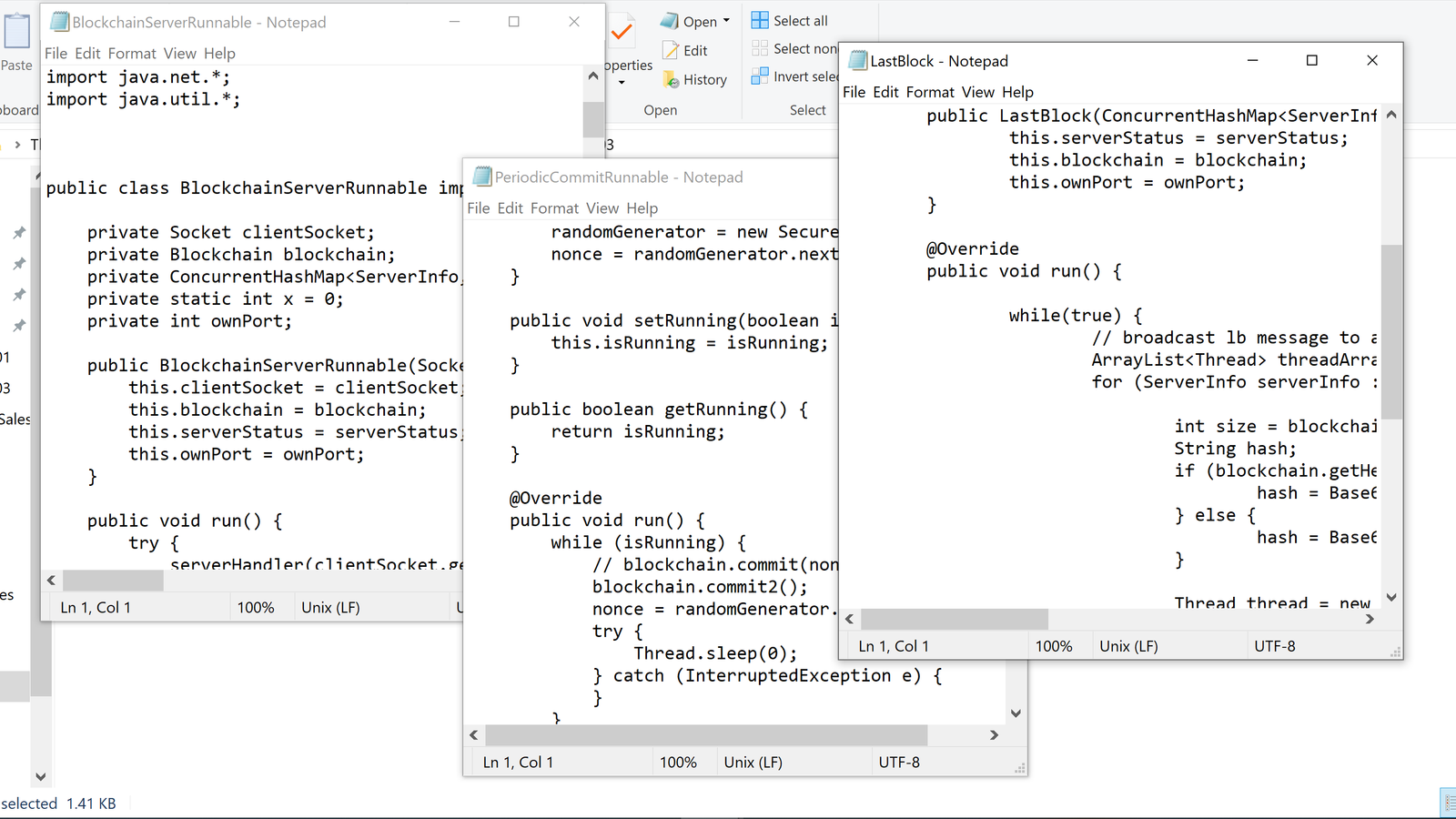
Task: Open file History using its folder-clock icon
Action: click(x=672, y=79)
